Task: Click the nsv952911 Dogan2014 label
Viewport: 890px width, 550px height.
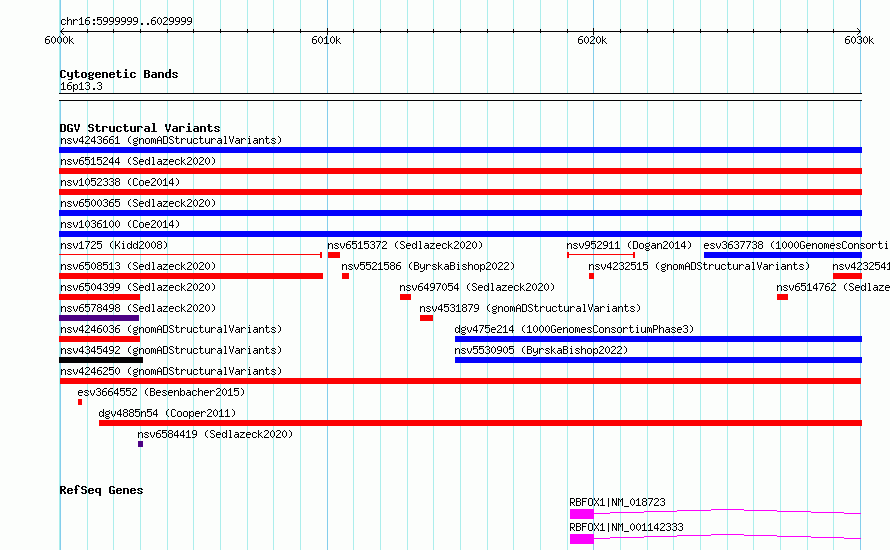Action: 629,245
